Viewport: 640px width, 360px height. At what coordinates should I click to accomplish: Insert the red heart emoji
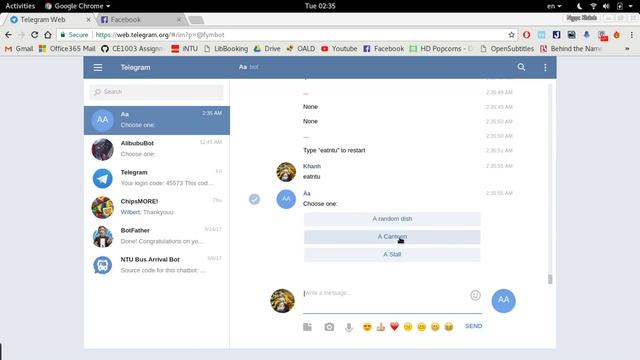[x=394, y=327]
